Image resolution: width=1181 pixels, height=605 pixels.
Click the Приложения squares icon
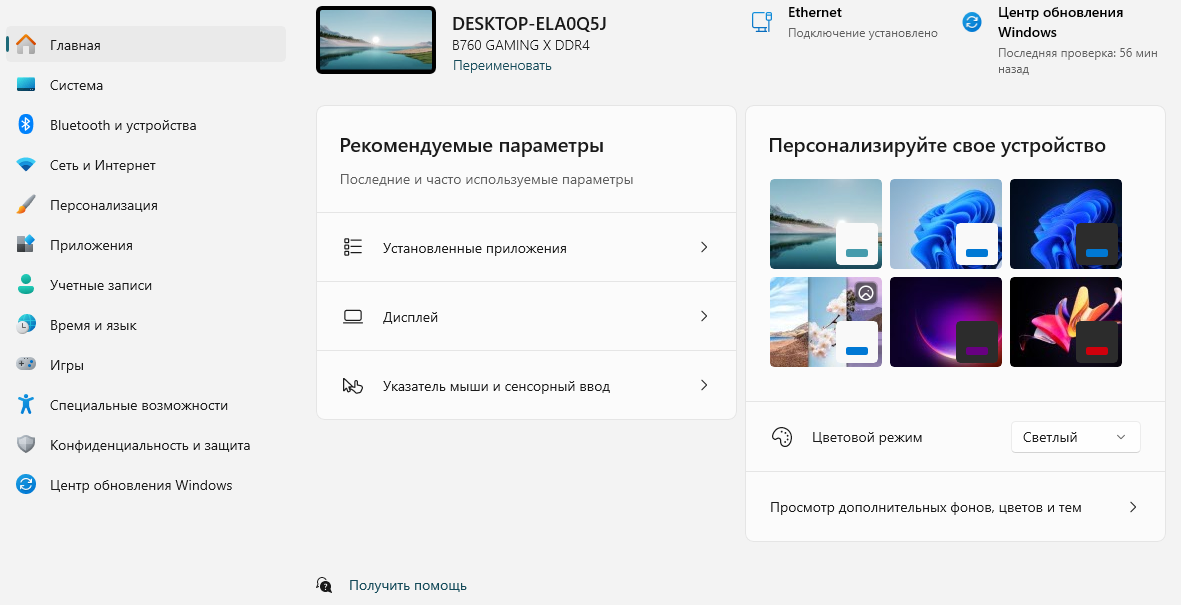pyautogui.click(x=26, y=245)
